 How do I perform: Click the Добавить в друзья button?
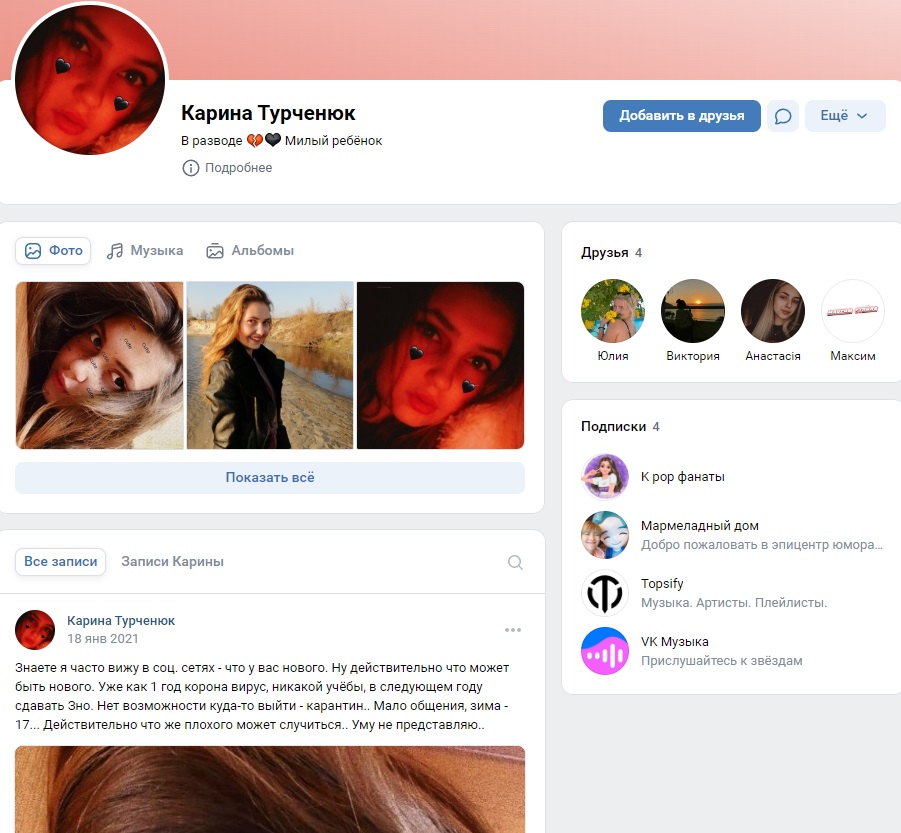point(681,116)
